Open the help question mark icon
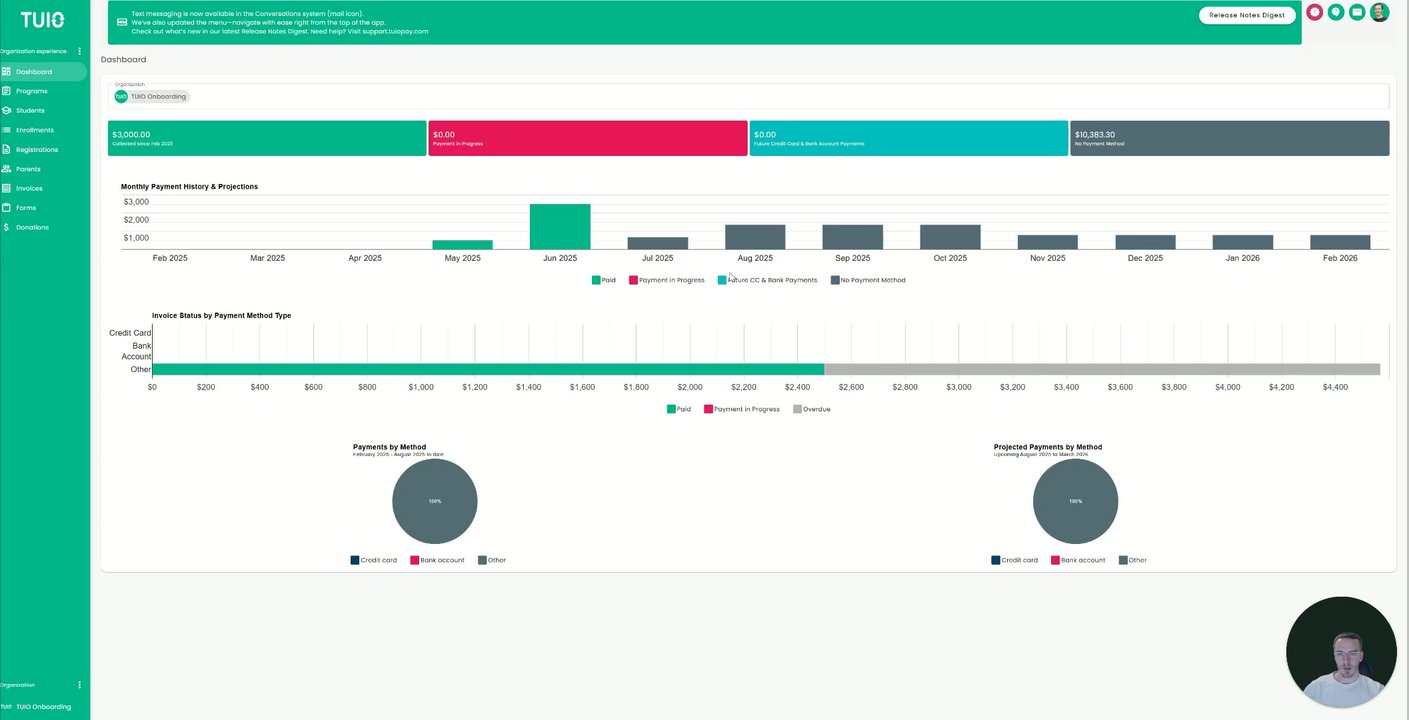1409x720 pixels. coord(1336,12)
